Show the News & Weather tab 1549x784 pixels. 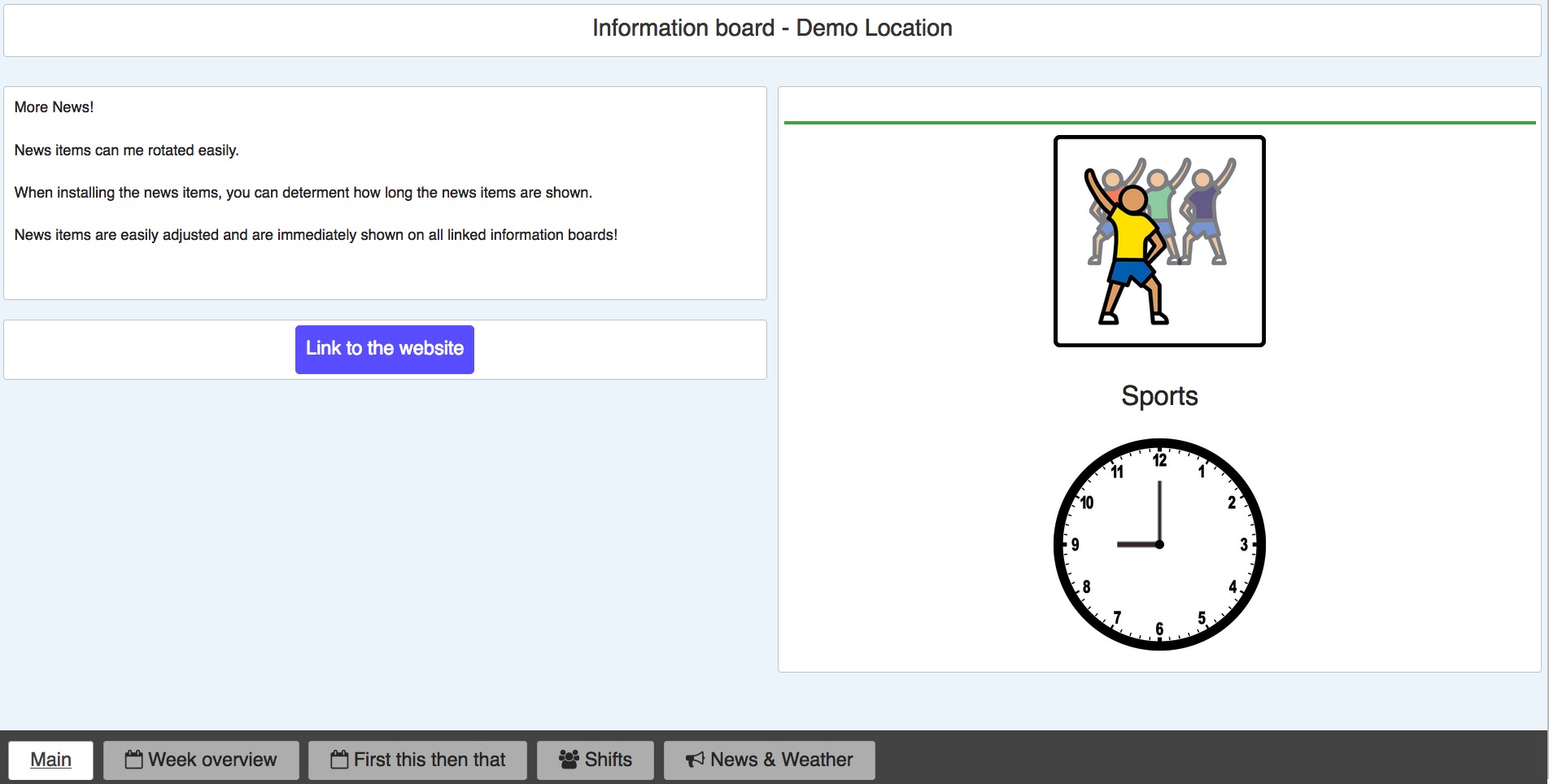(x=769, y=760)
